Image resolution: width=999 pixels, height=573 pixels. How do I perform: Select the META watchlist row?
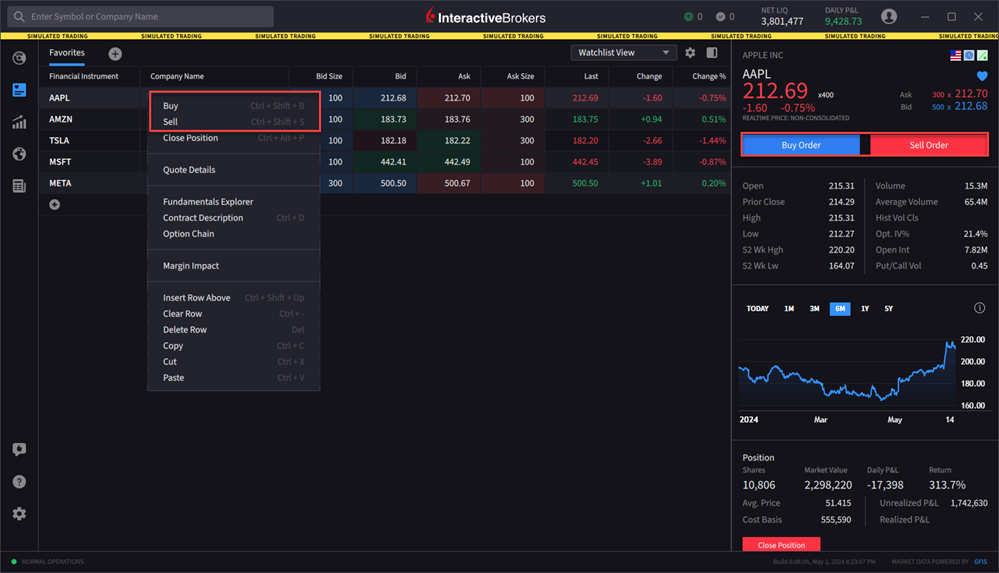(385, 183)
